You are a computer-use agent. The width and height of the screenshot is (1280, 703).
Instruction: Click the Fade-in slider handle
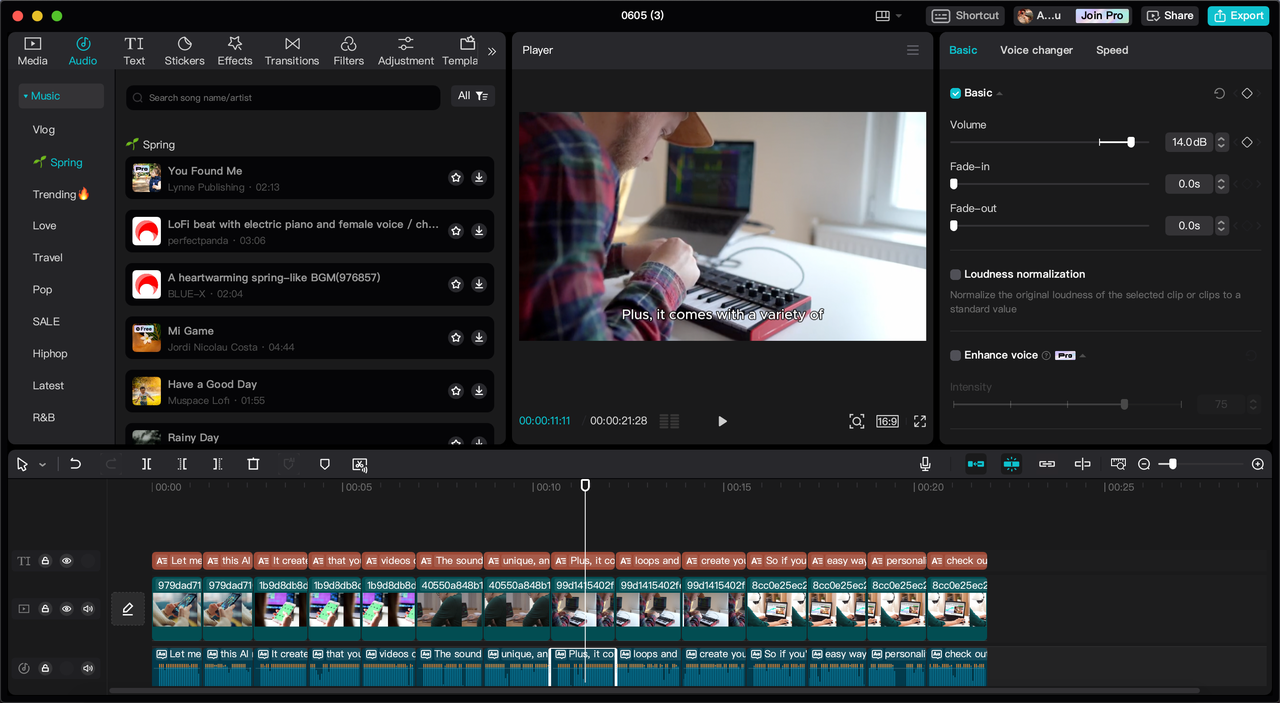tap(953, 184)
